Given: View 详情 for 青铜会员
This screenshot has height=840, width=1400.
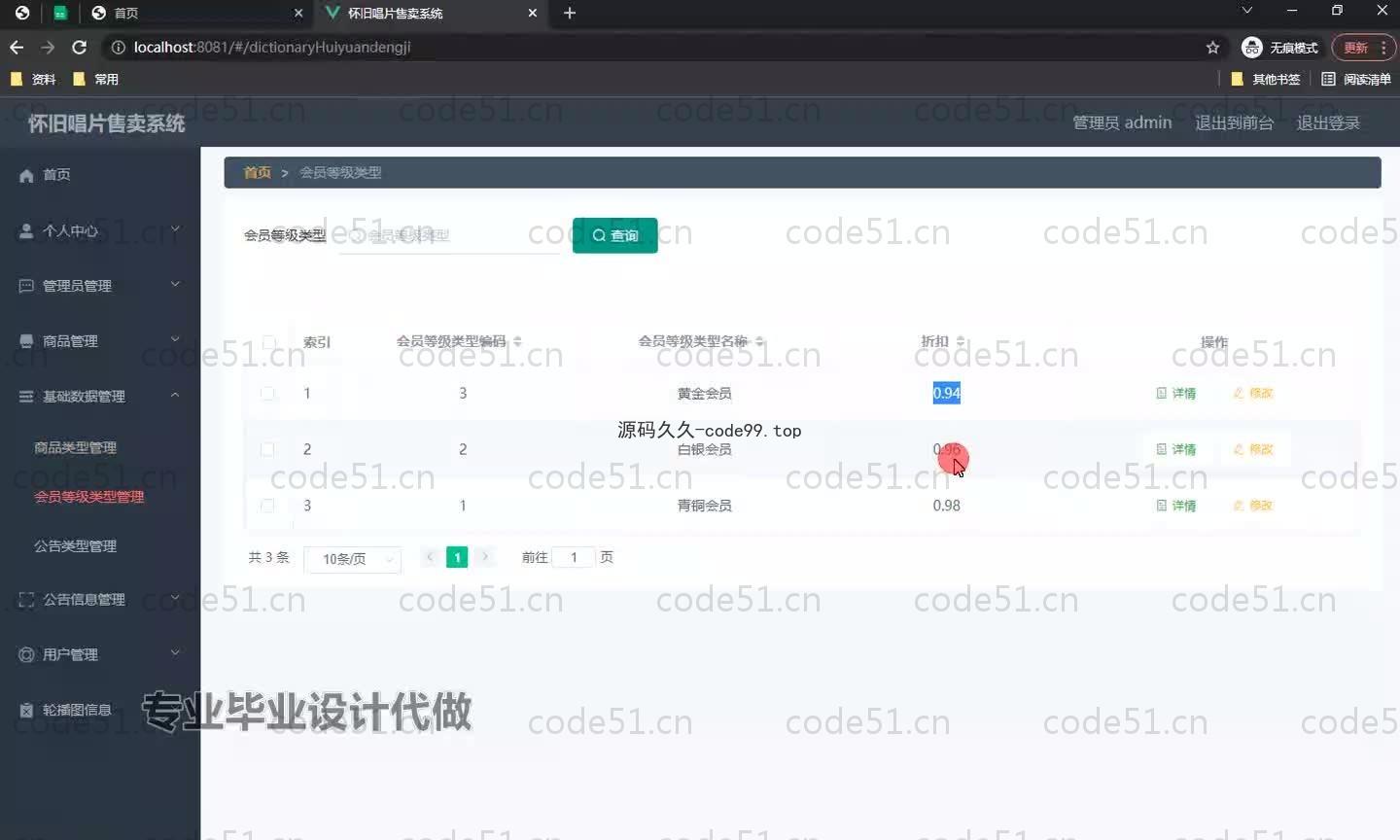Looking at the screenshot, I should tap(1176, 506).
